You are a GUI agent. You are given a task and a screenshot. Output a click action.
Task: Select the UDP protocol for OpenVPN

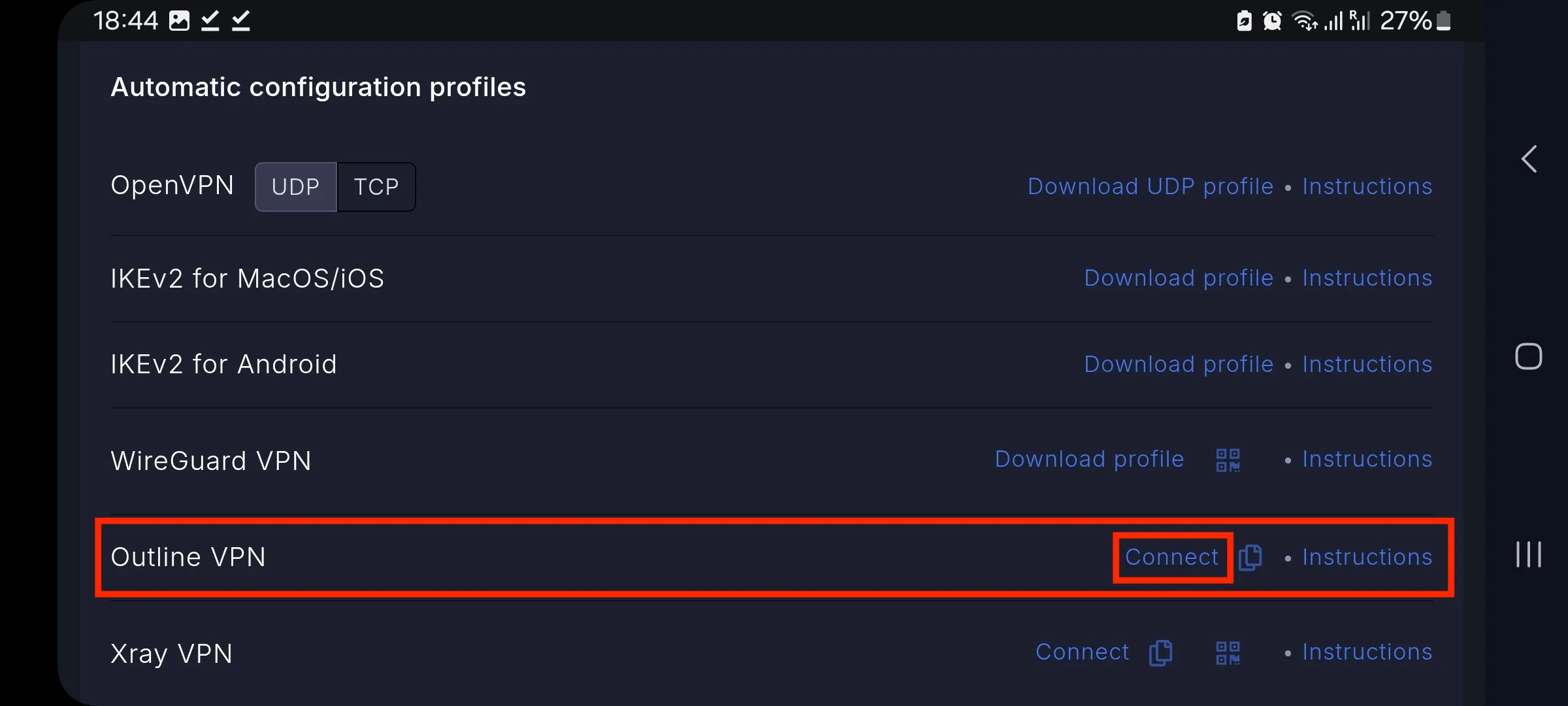[x=296, y=187]
